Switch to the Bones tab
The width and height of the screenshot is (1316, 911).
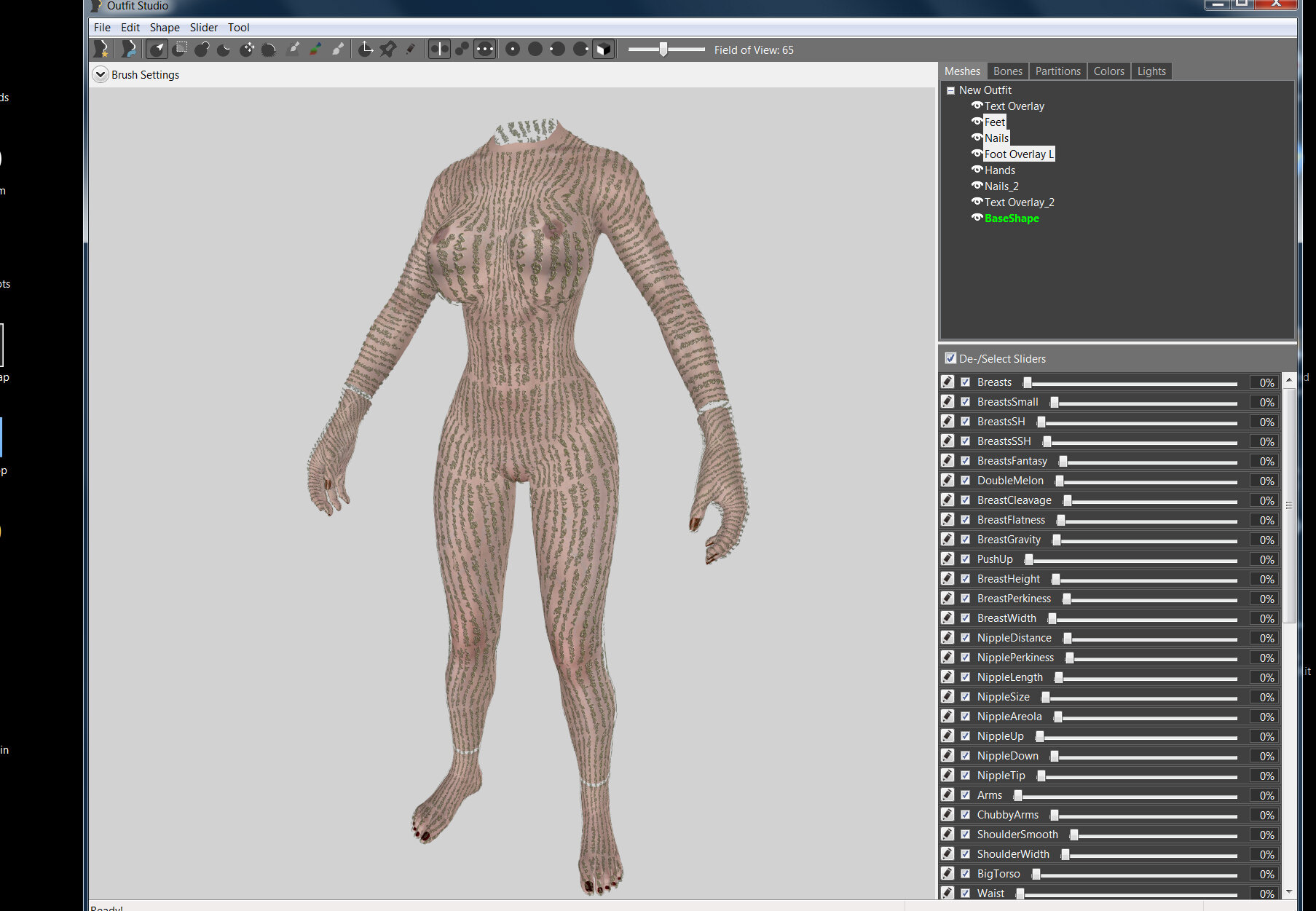click(1008, 71)
